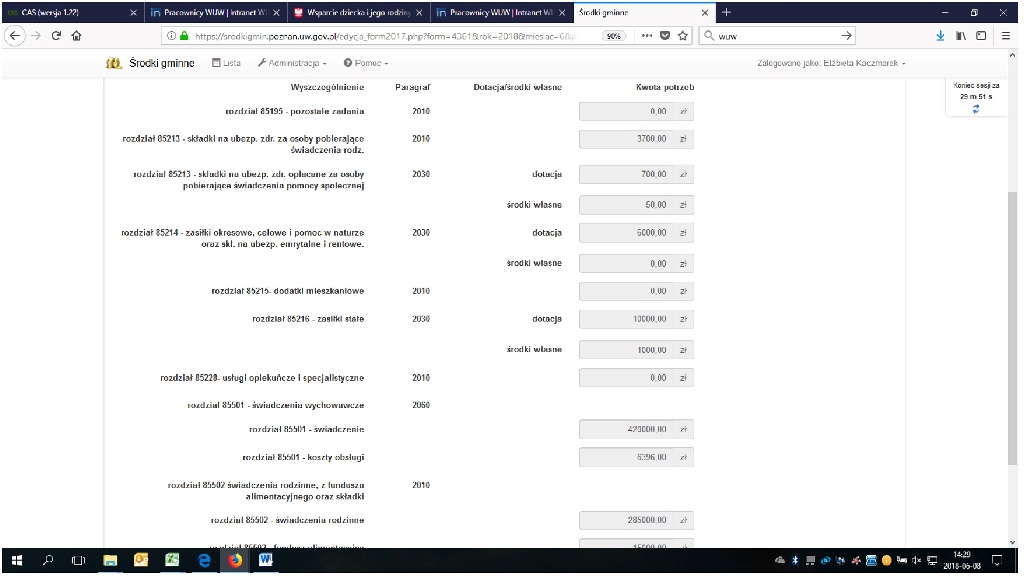Switch to the Wsparcie dziecka i jego rodziny tab
The image size is (1024, 576).
pos(356,12)
